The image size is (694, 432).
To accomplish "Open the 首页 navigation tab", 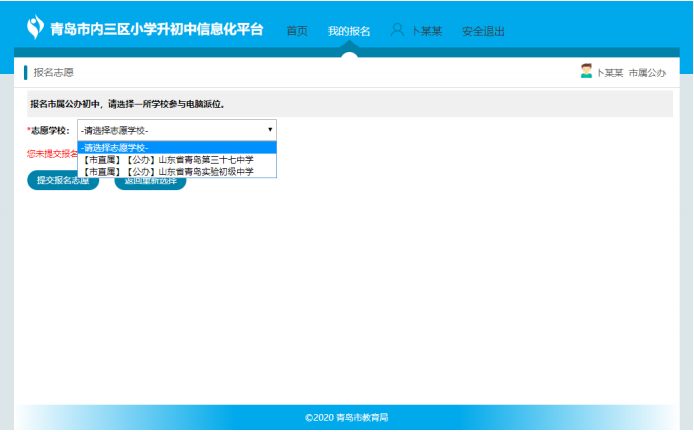I will click(297, 31).
